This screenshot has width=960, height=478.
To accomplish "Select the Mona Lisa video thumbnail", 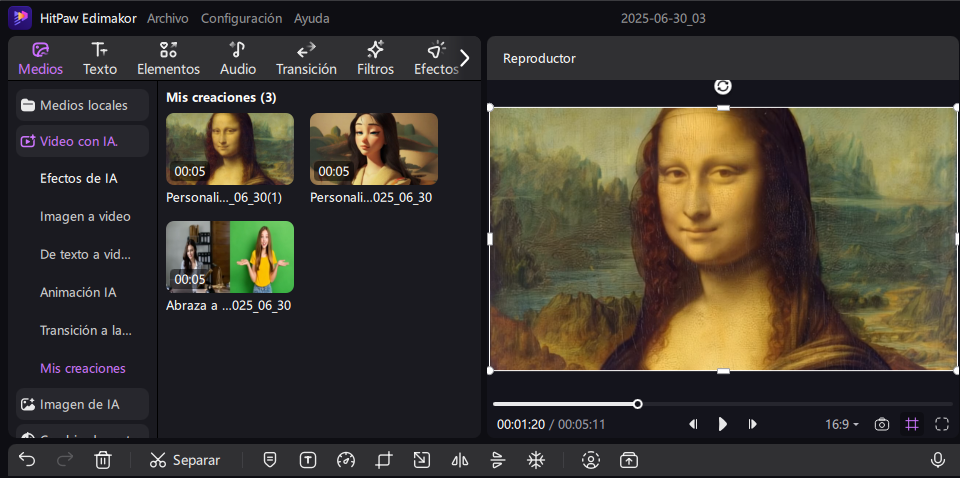I will click(230, 149).
